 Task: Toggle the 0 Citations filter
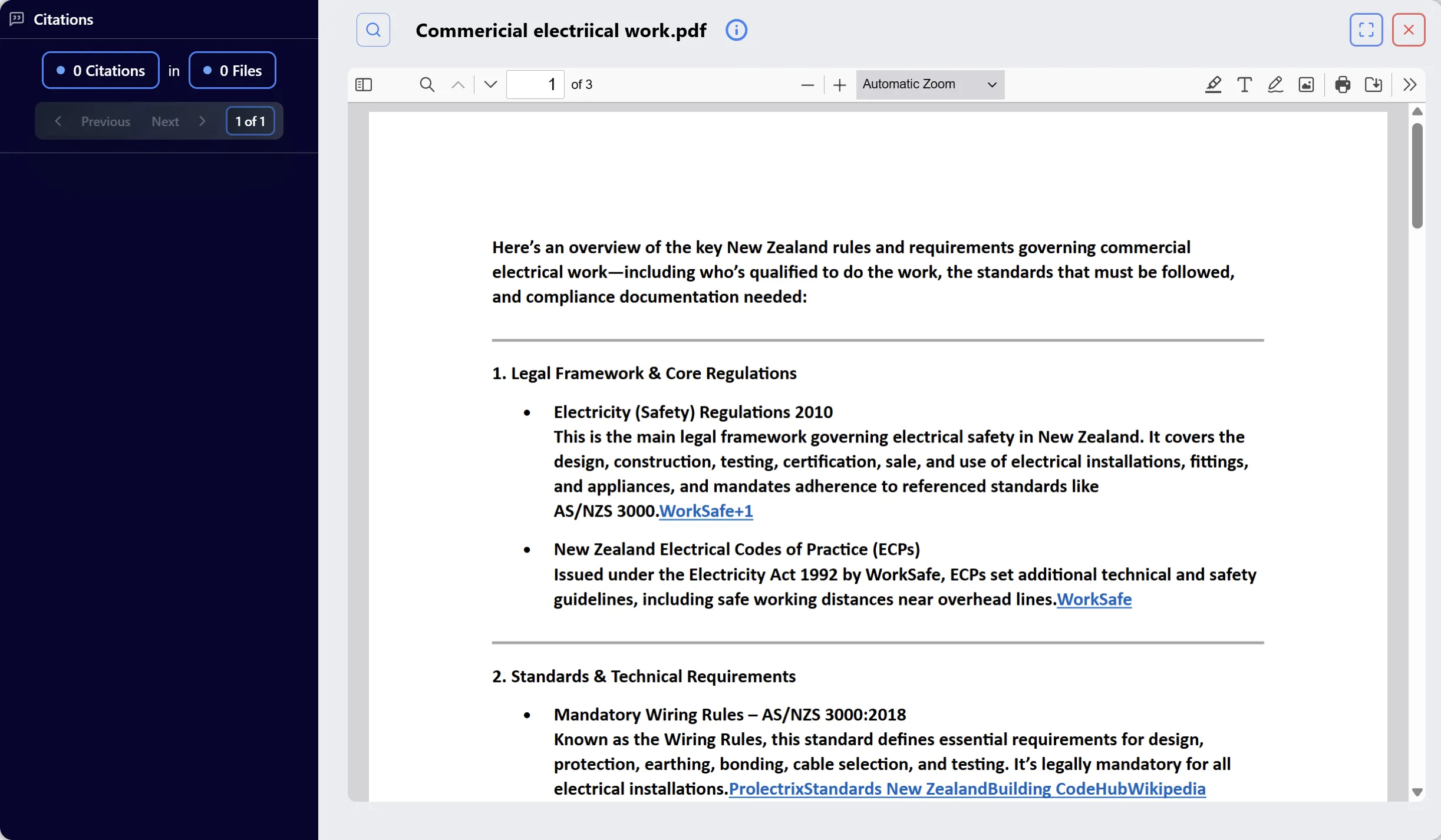(x=100, y=70)
